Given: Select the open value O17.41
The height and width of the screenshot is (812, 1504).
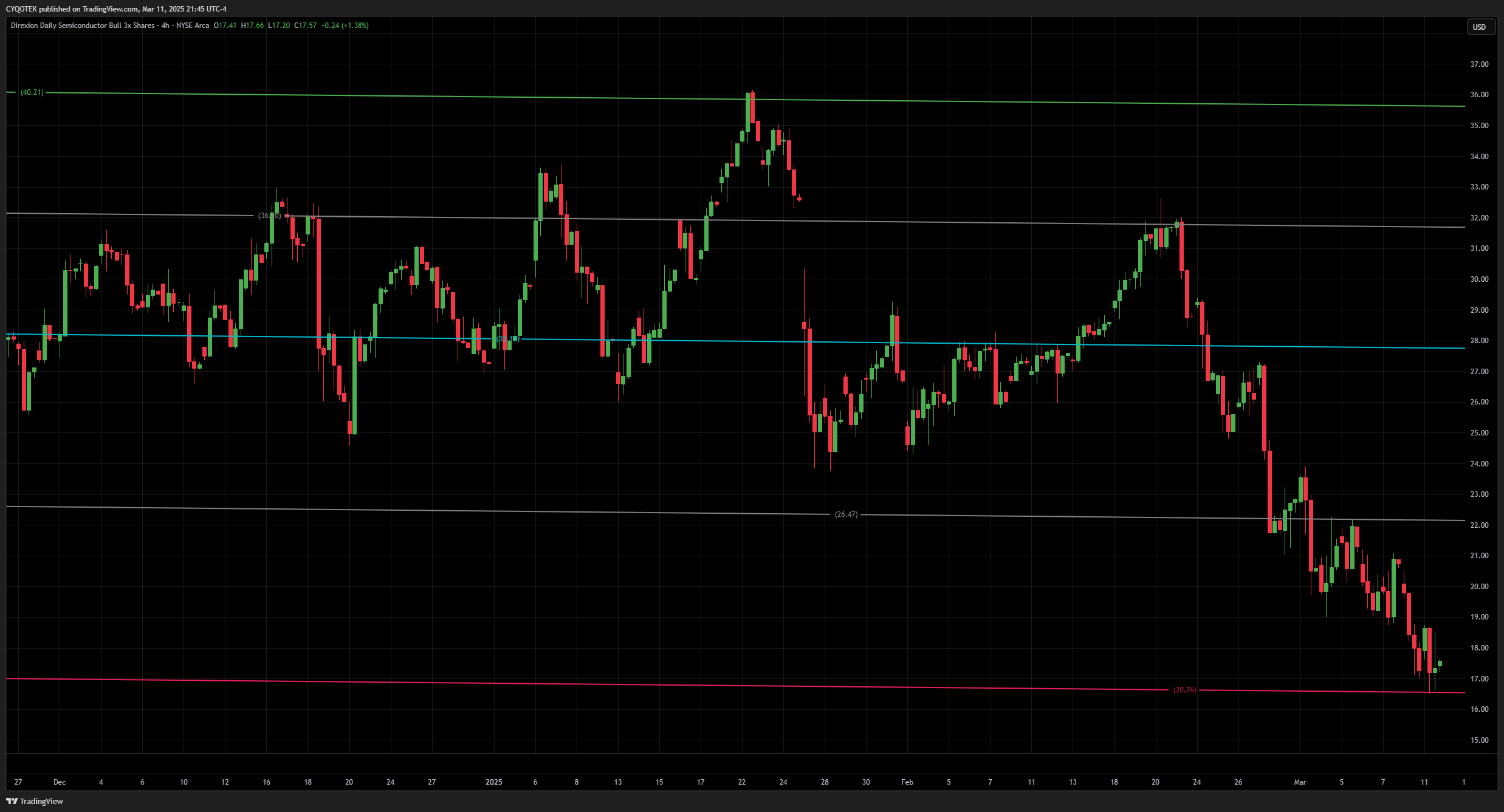Looking at the screenshot, I should coord(225,26).
